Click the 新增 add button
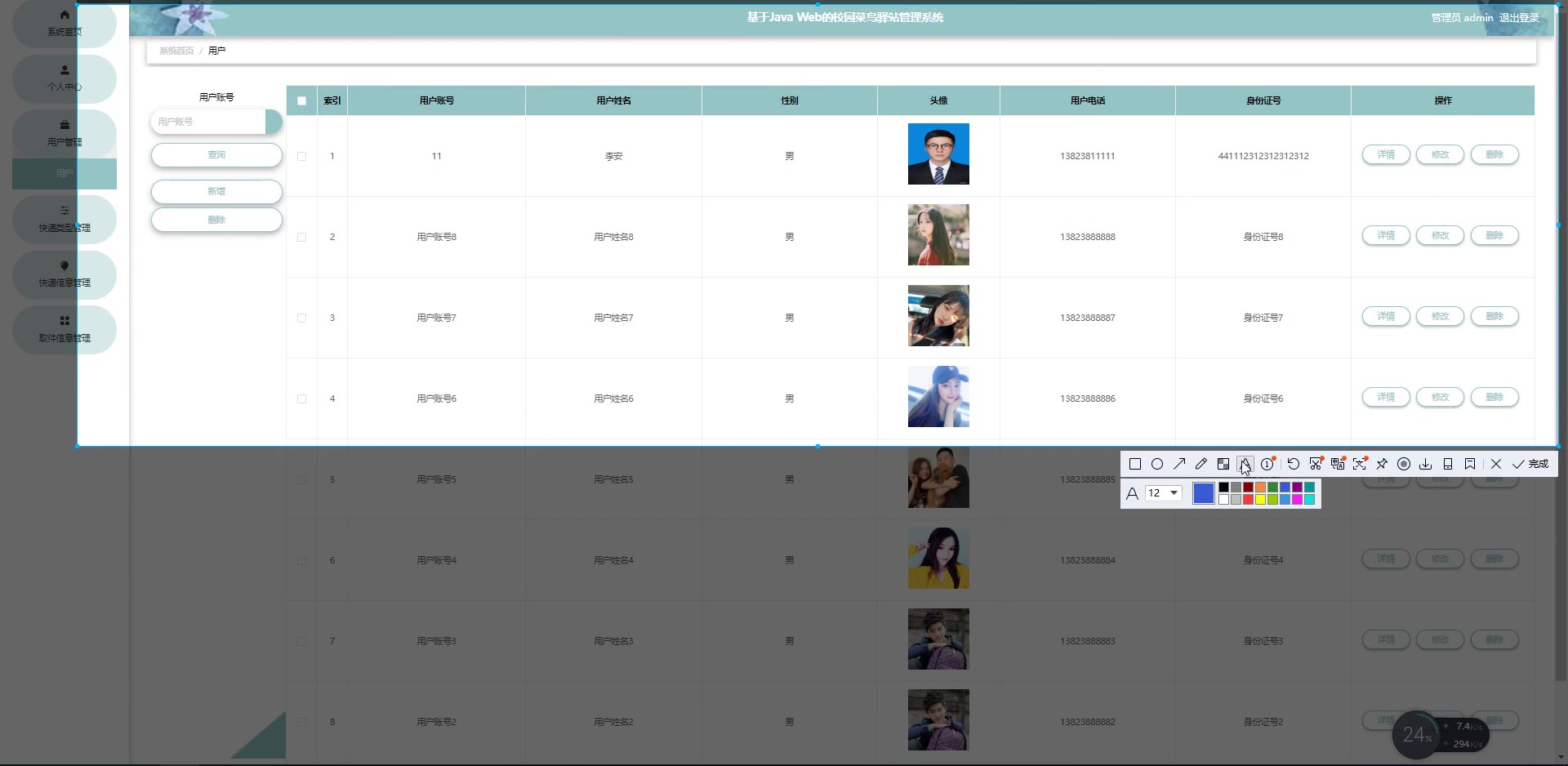Viewport: 1568px width, 766px height. coord(216,191)
